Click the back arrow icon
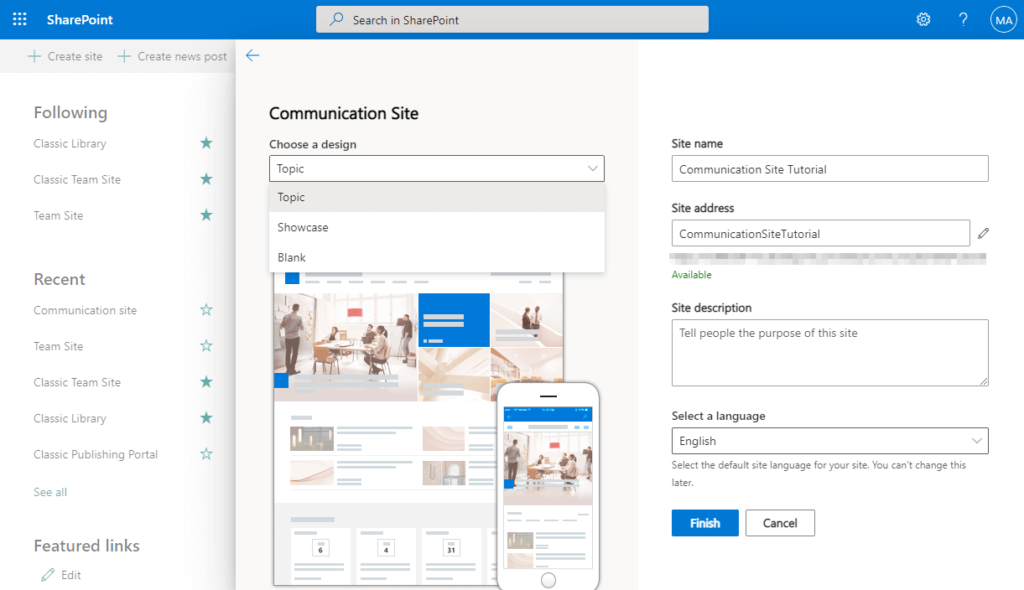 [x=252, y=56]
